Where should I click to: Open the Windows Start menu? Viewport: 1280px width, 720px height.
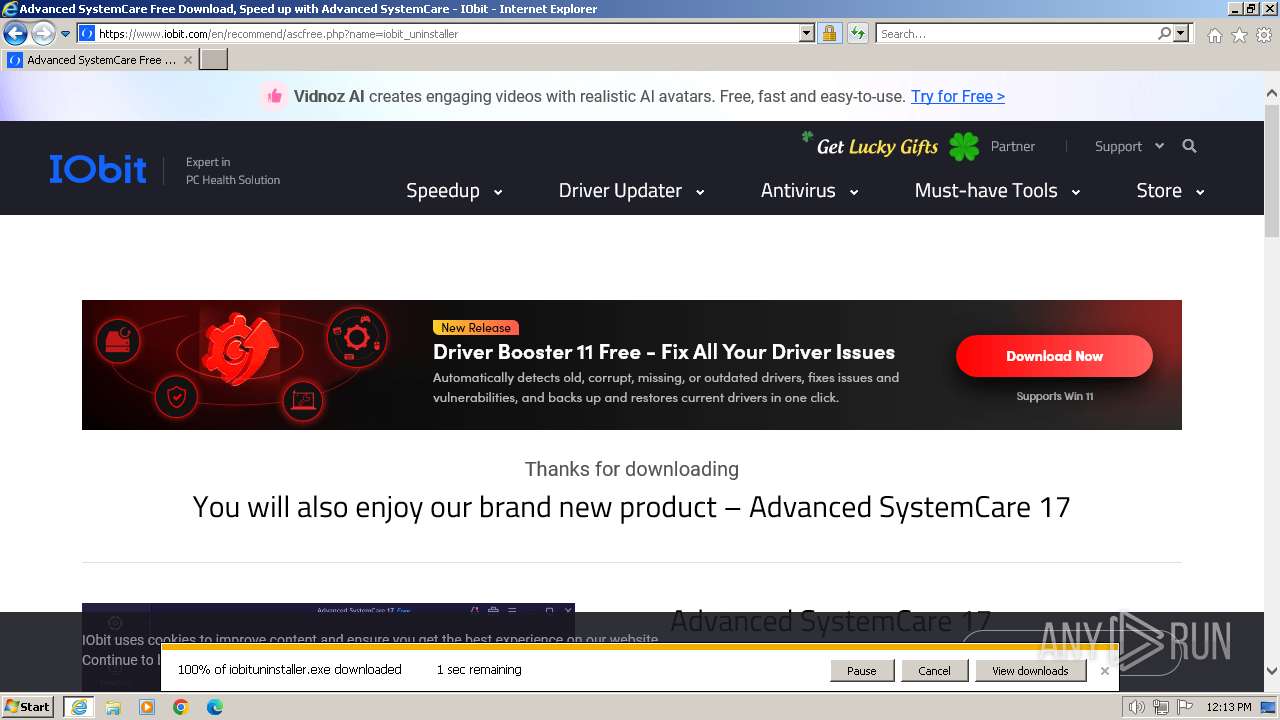[x=28, y=706]
